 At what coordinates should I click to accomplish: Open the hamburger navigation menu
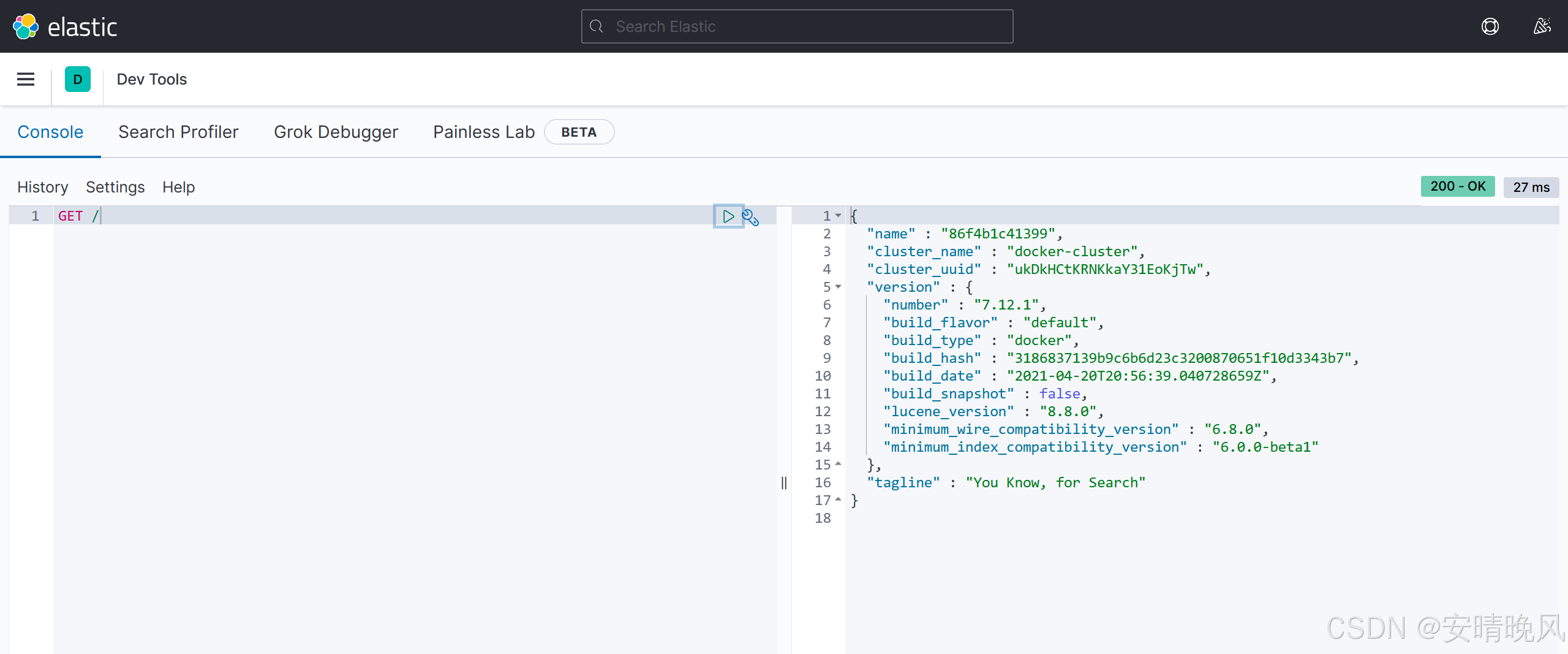[x=26, y=79]
